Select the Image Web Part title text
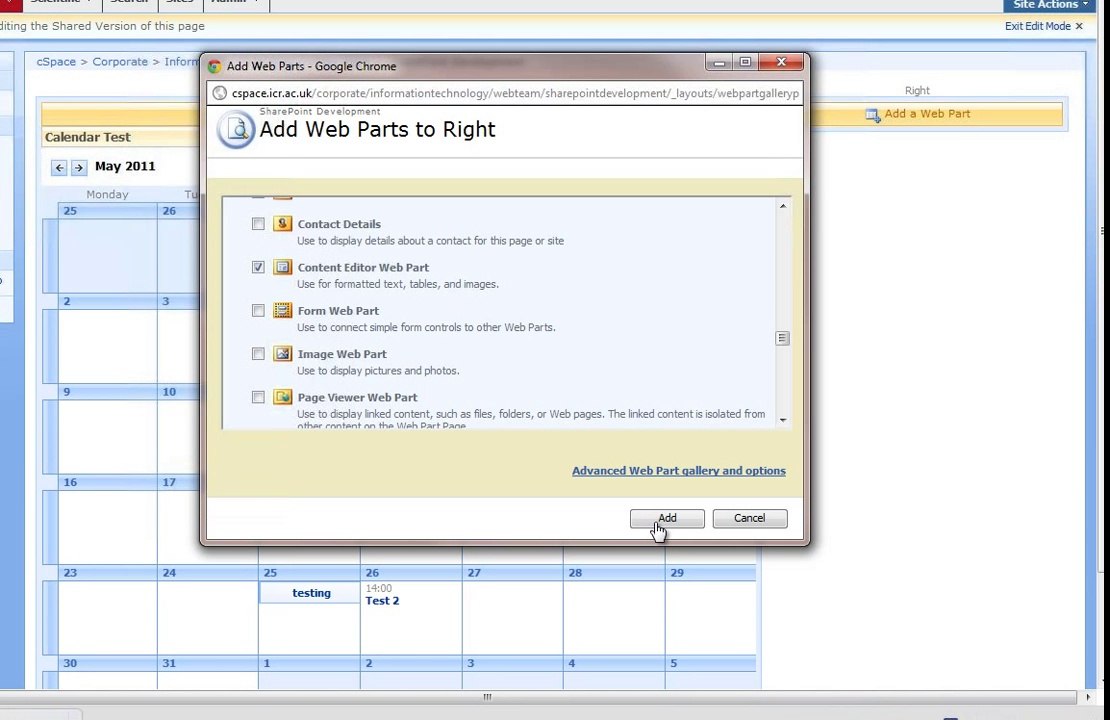 [342, 353]
